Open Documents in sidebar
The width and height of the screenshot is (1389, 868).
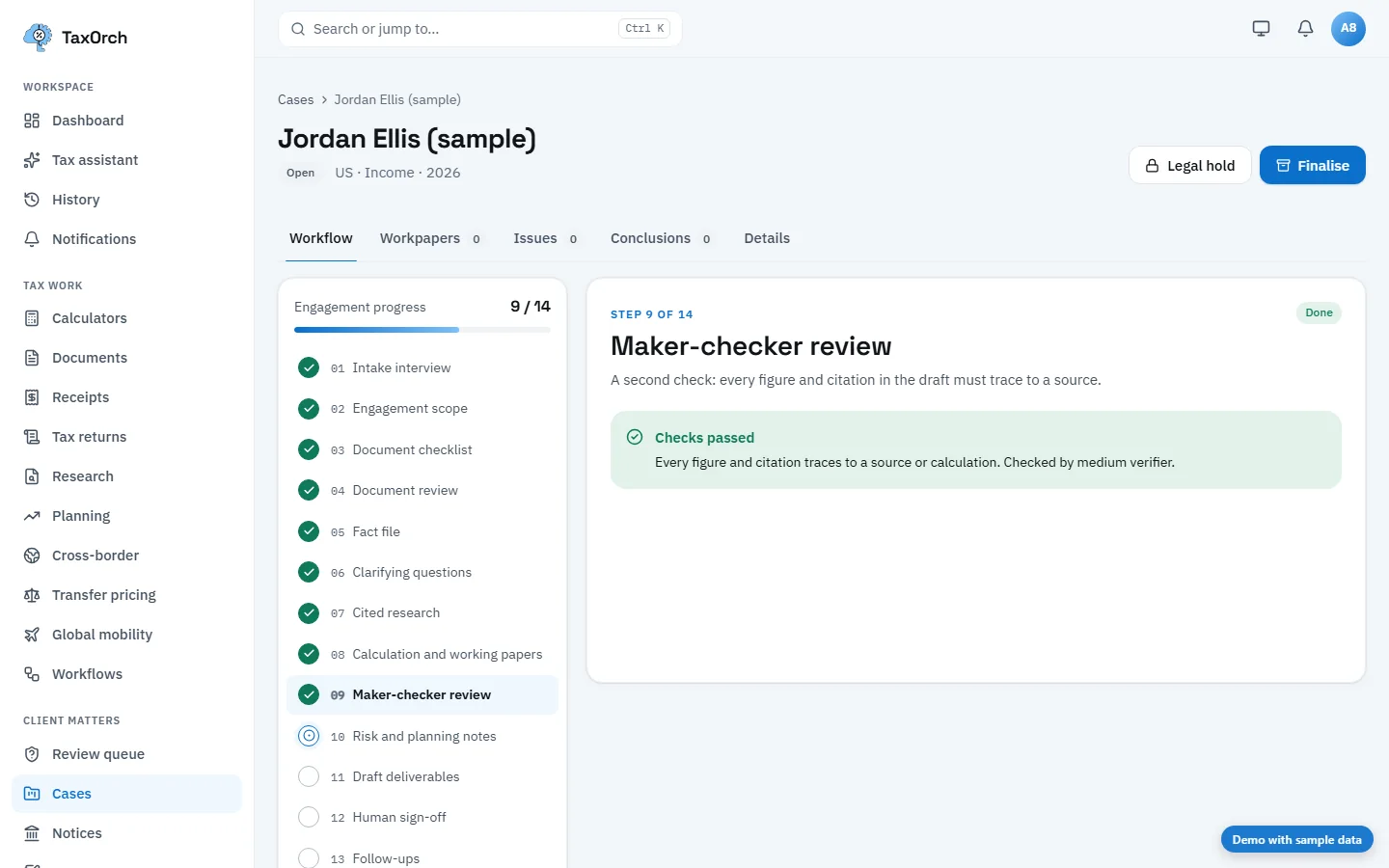coord(126,358)
